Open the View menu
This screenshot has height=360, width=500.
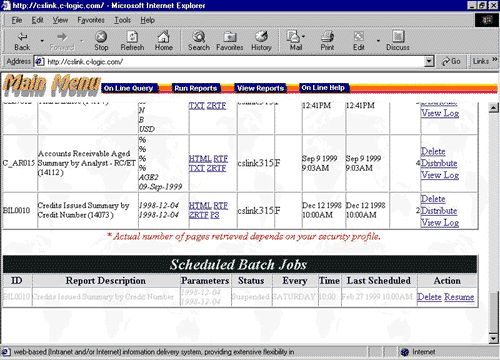[60, 20]
